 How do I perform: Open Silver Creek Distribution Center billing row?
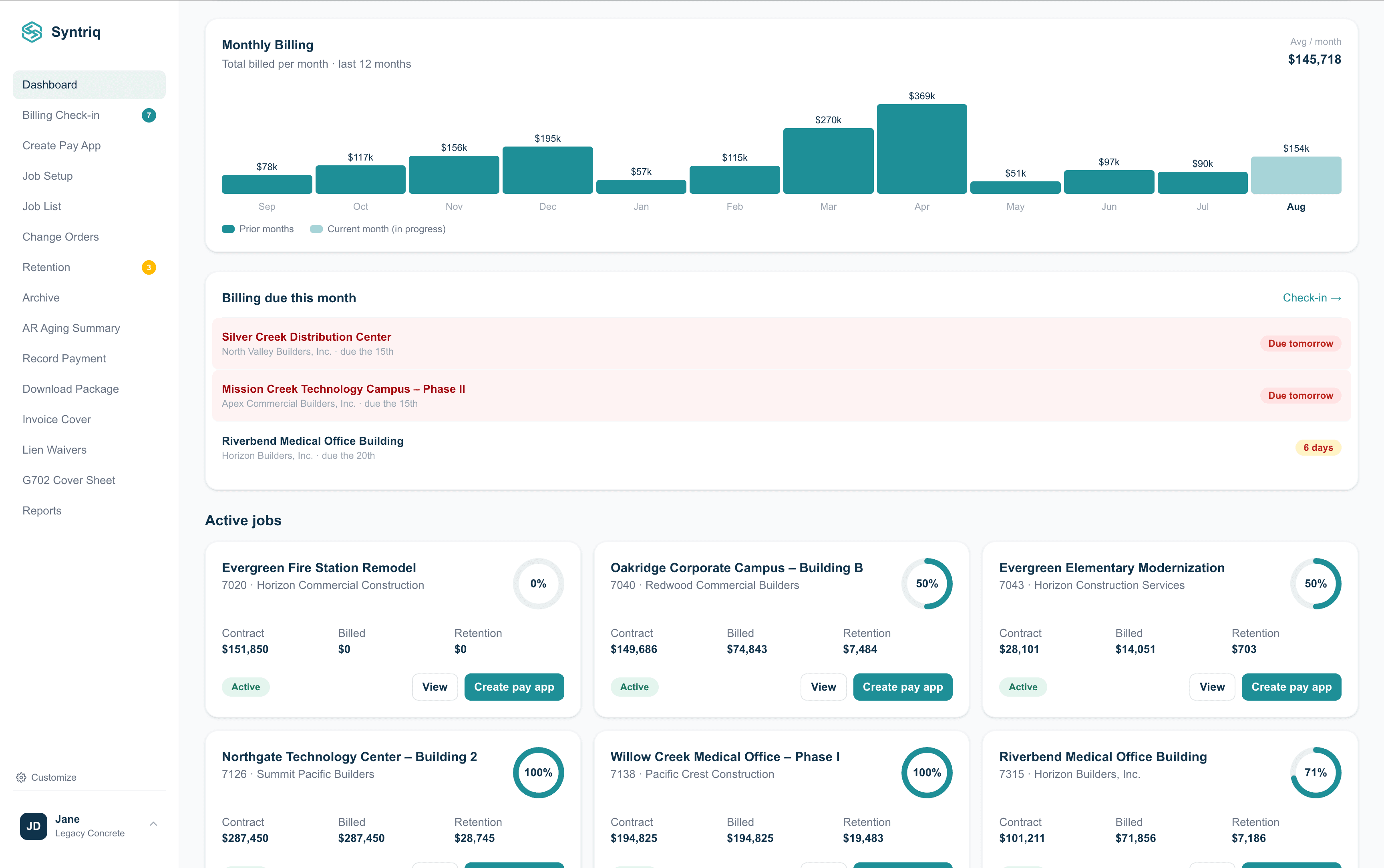[x=781, y=343]
